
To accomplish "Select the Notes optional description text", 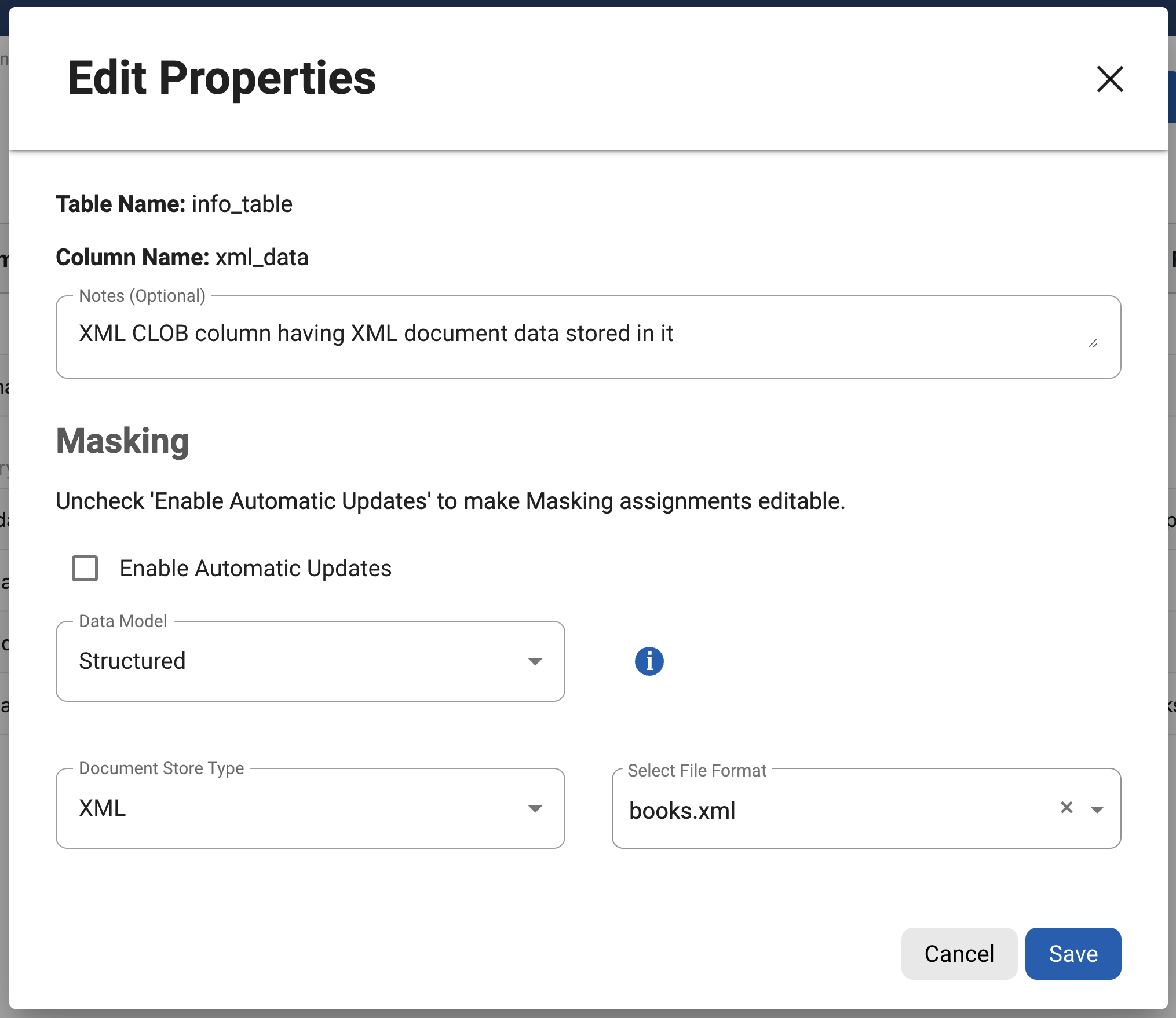I will click(x=376, y=333).
